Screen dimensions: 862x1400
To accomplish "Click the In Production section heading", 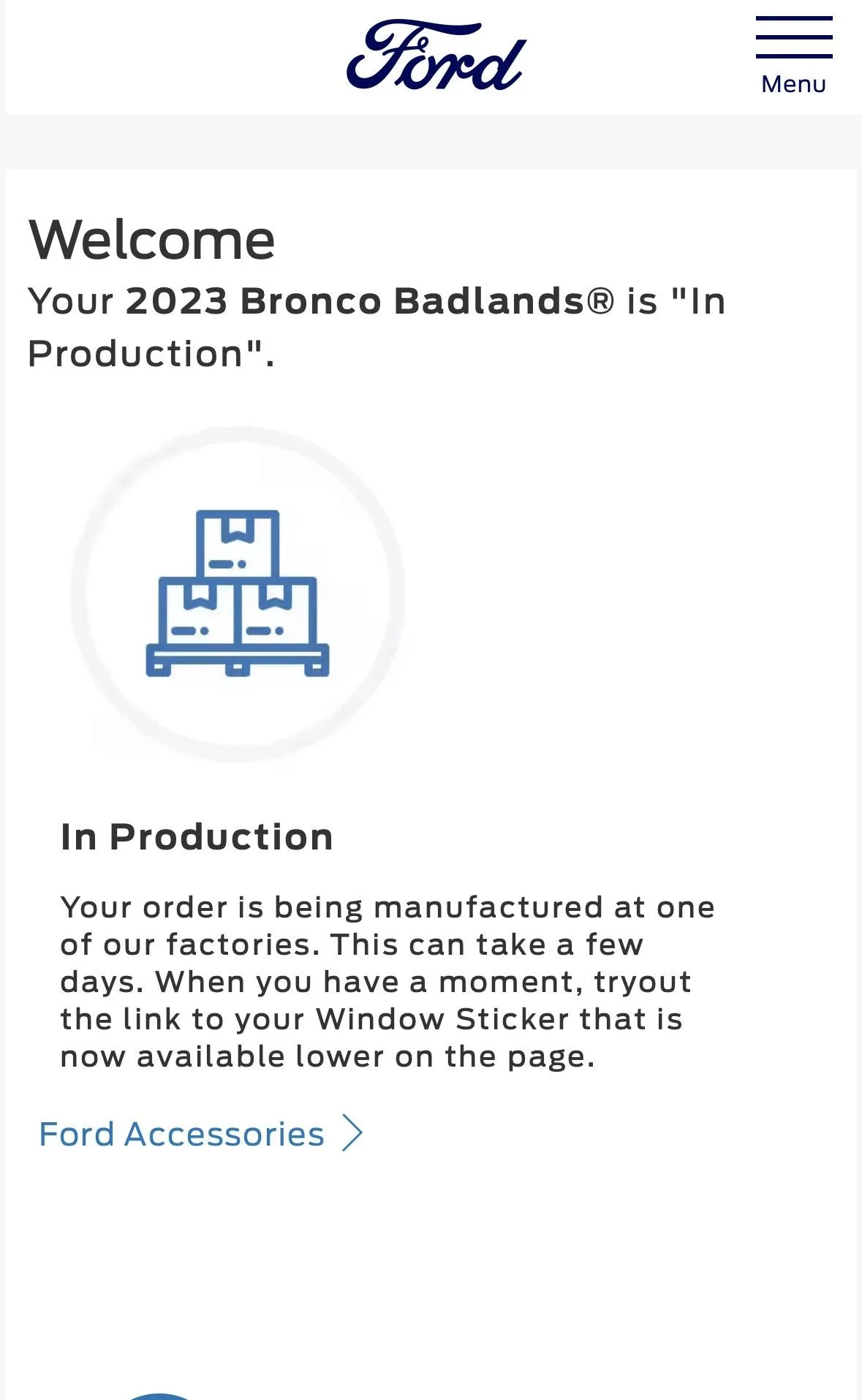I will click(197, 836).
